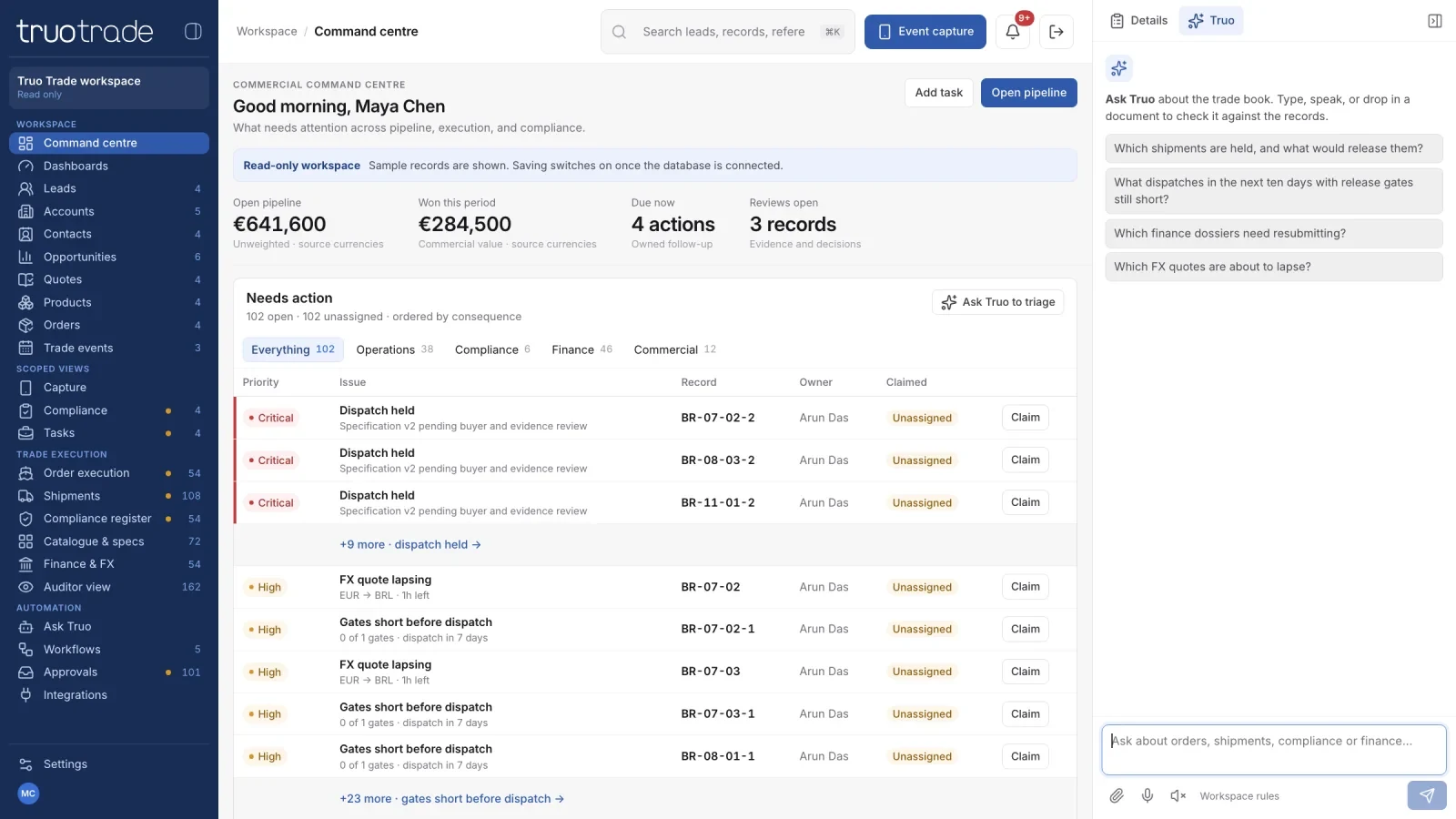
Task: Open Workflows under Automation
Action: tap(109, 650)
